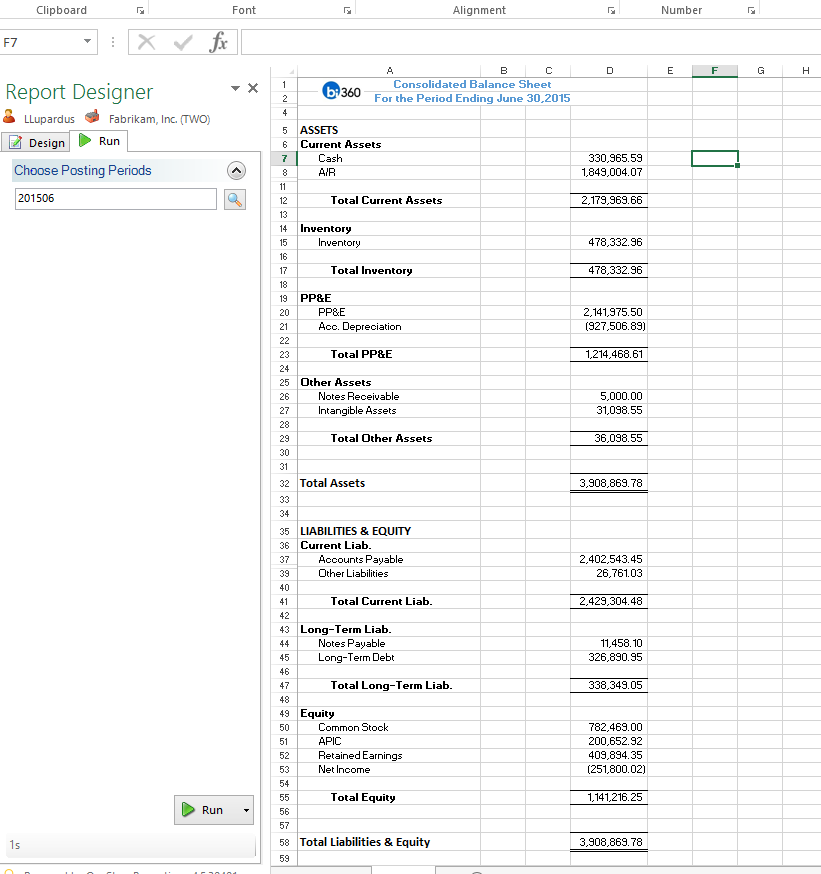This screenshot has width=821, height=874.
Task: Collapse the Choose Posting Periods section
Action: 236,171
